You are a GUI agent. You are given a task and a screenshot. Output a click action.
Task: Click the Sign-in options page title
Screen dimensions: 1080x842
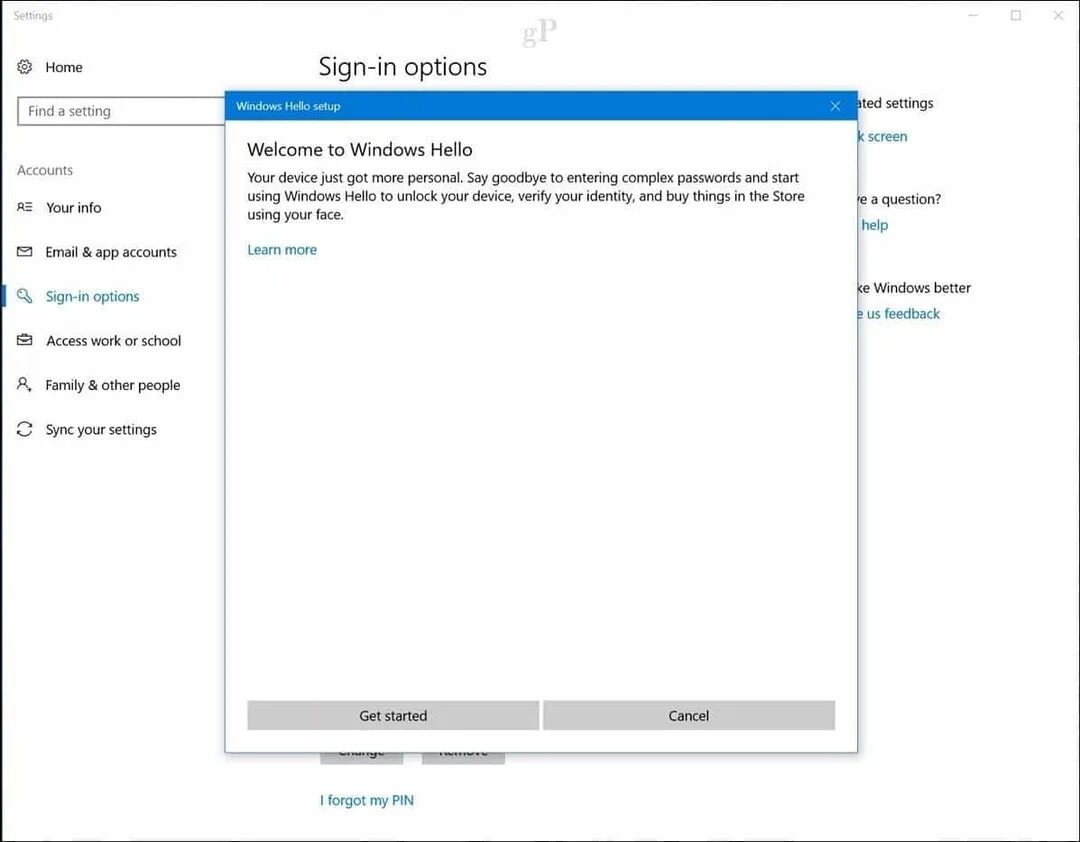point(403,67)
